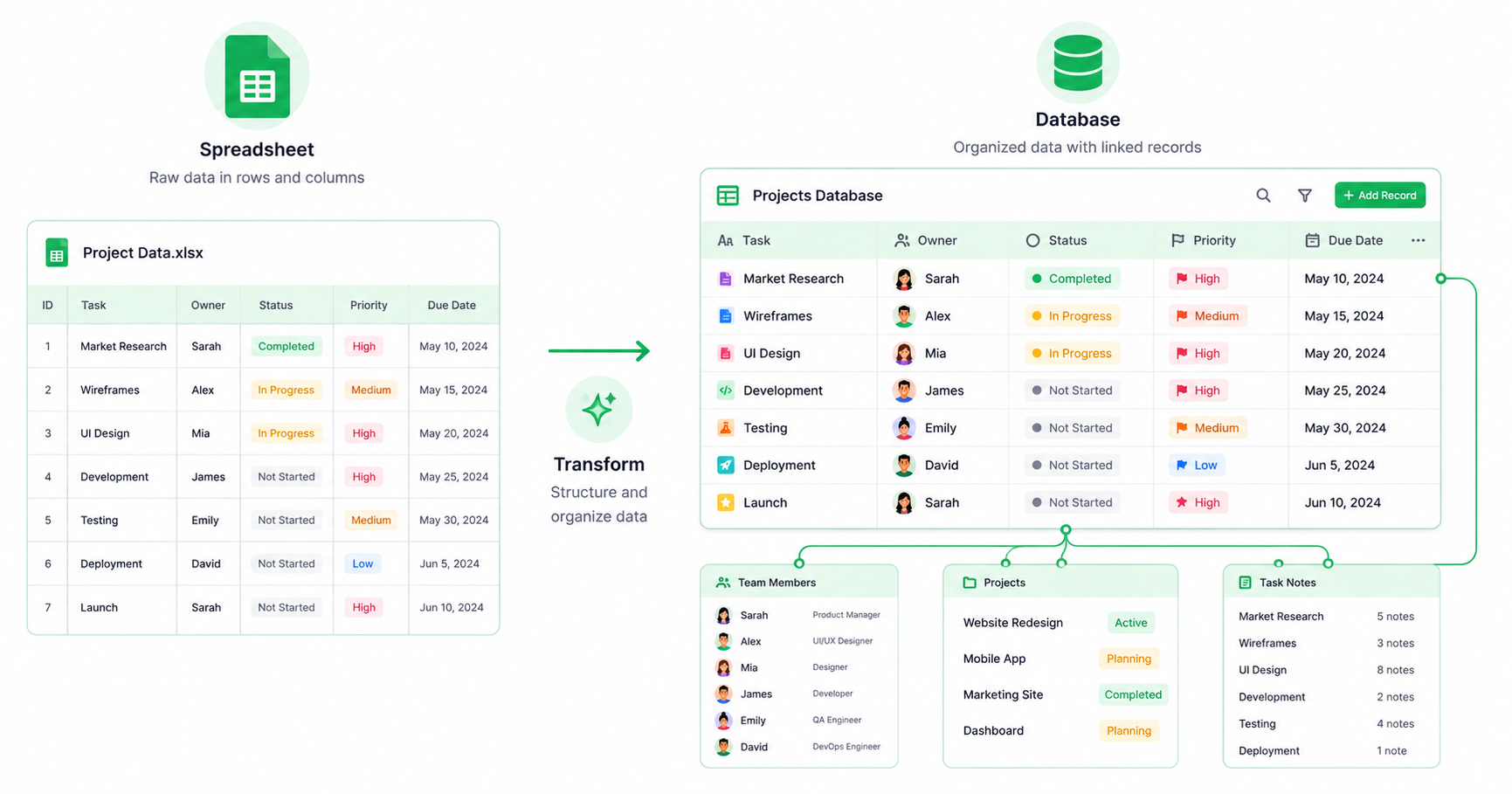Click the Testing flask icon in database
This screenshot has width=1512, height=794.
725,428
